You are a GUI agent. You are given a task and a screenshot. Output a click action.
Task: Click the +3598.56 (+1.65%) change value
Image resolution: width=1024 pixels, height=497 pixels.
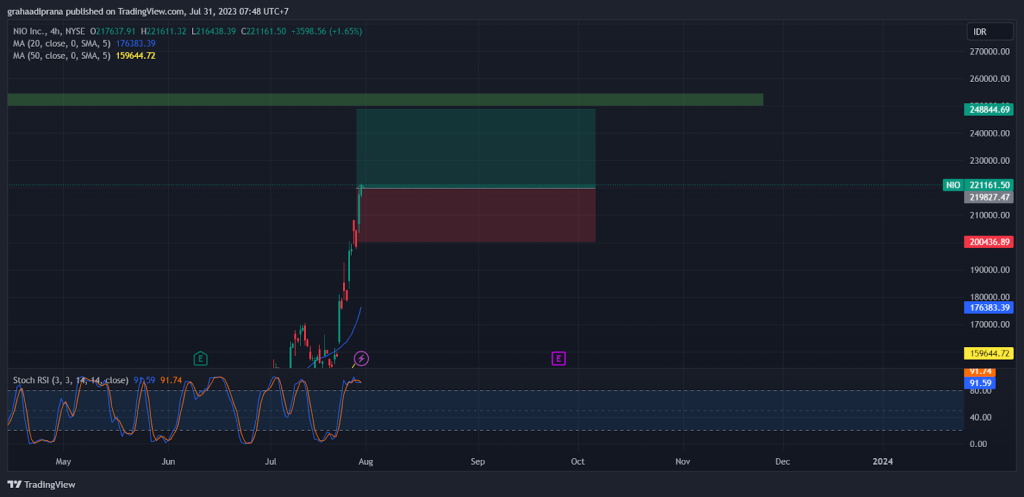pyautogui.click(x=327, y=31)
